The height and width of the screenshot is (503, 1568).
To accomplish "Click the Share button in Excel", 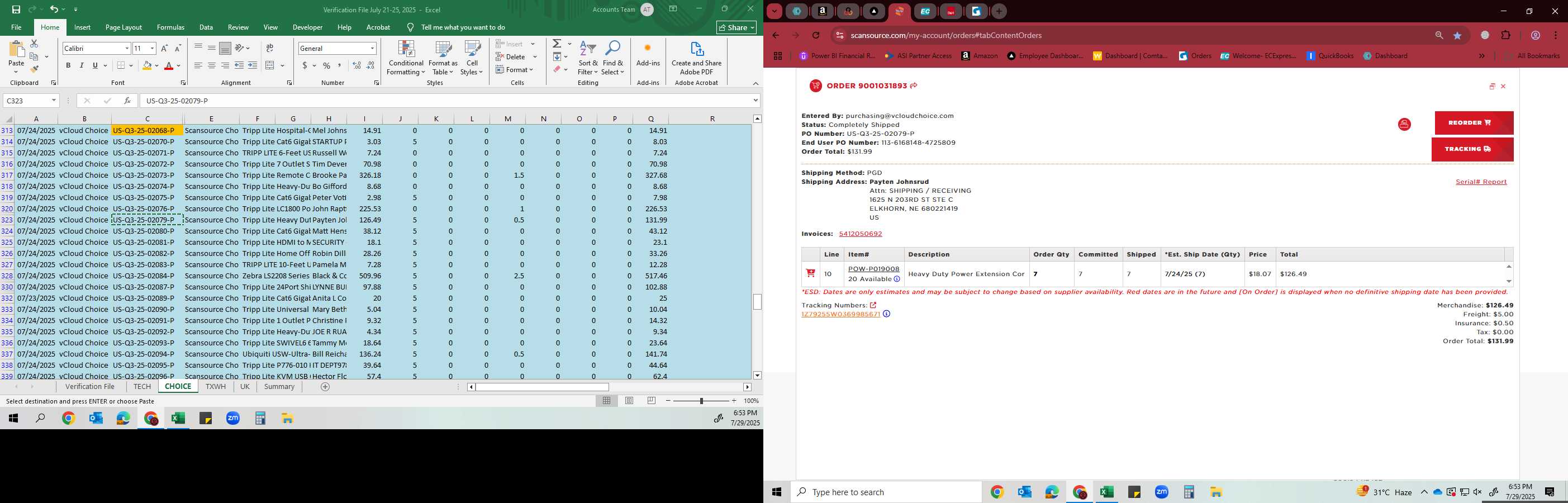I will click(x=737, y=27).
